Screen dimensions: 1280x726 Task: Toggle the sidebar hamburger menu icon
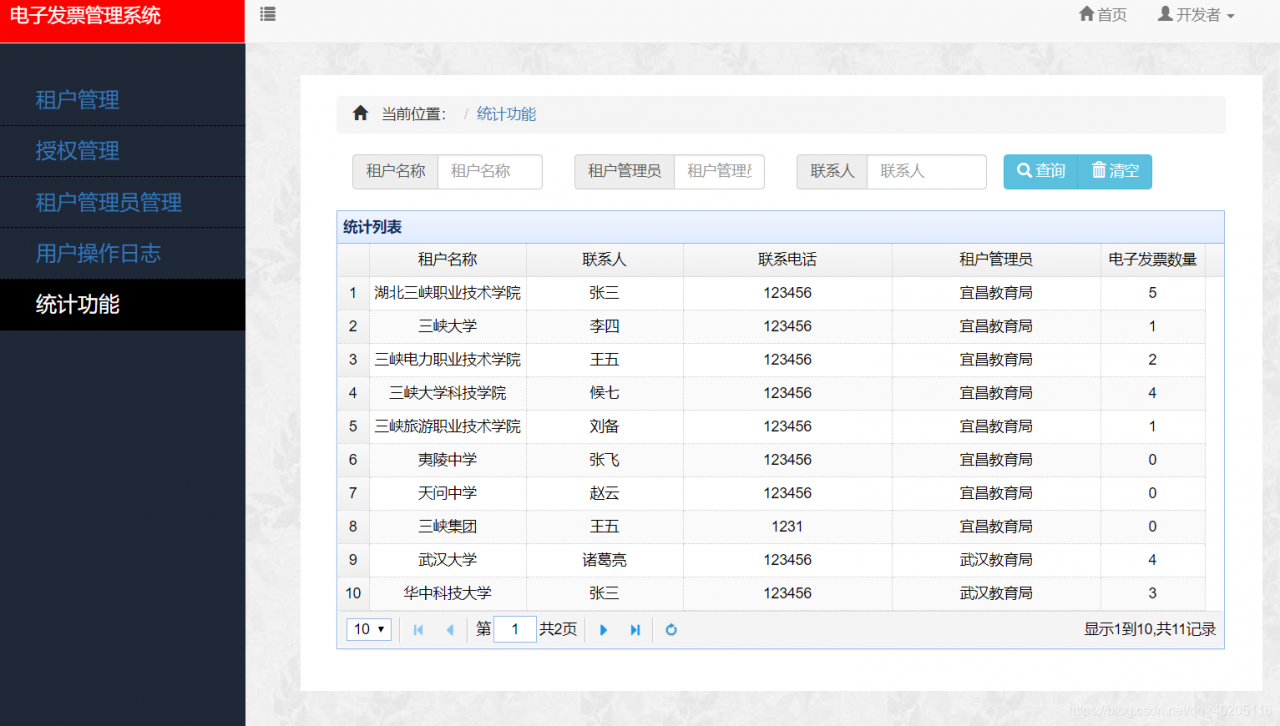coord(268,15)
